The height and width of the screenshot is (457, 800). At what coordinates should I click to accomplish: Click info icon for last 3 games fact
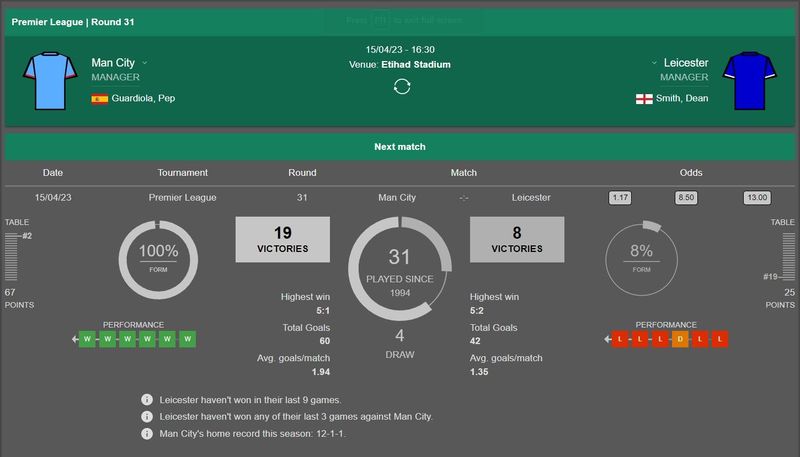point(147,416)
